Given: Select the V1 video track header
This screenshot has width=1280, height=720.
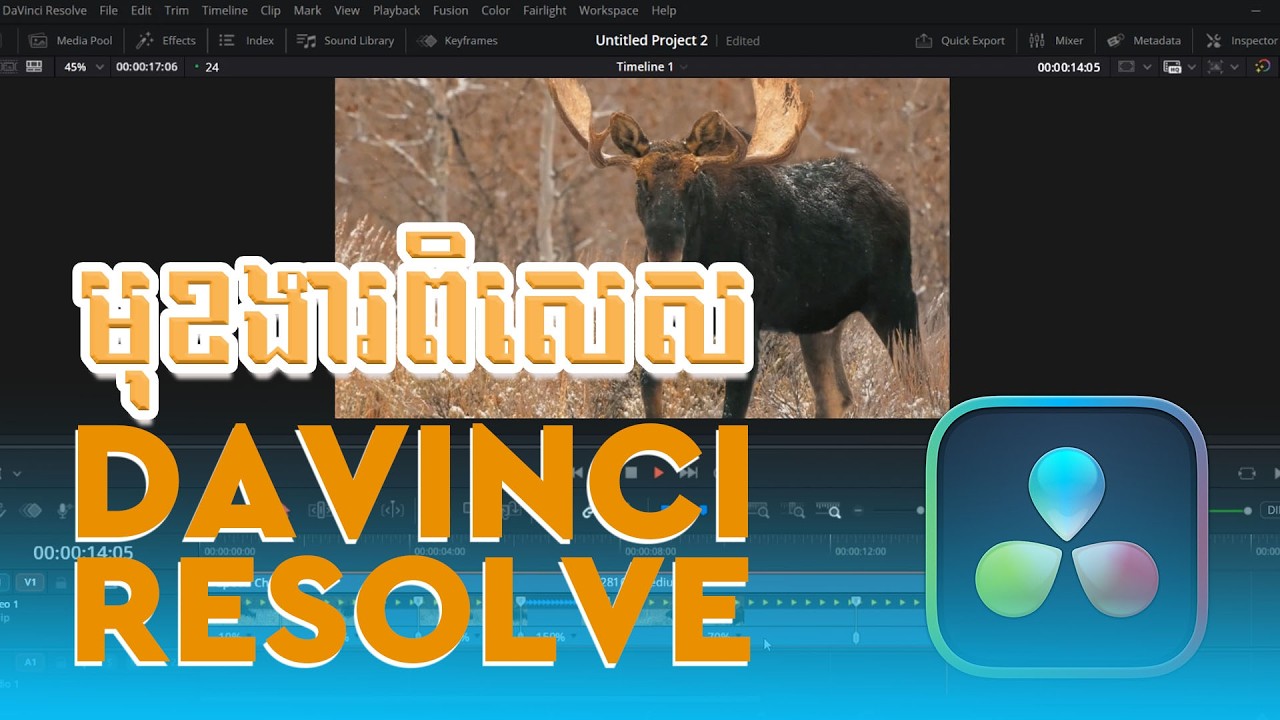Looking at the screenshot, I should [x=30, y=582].
